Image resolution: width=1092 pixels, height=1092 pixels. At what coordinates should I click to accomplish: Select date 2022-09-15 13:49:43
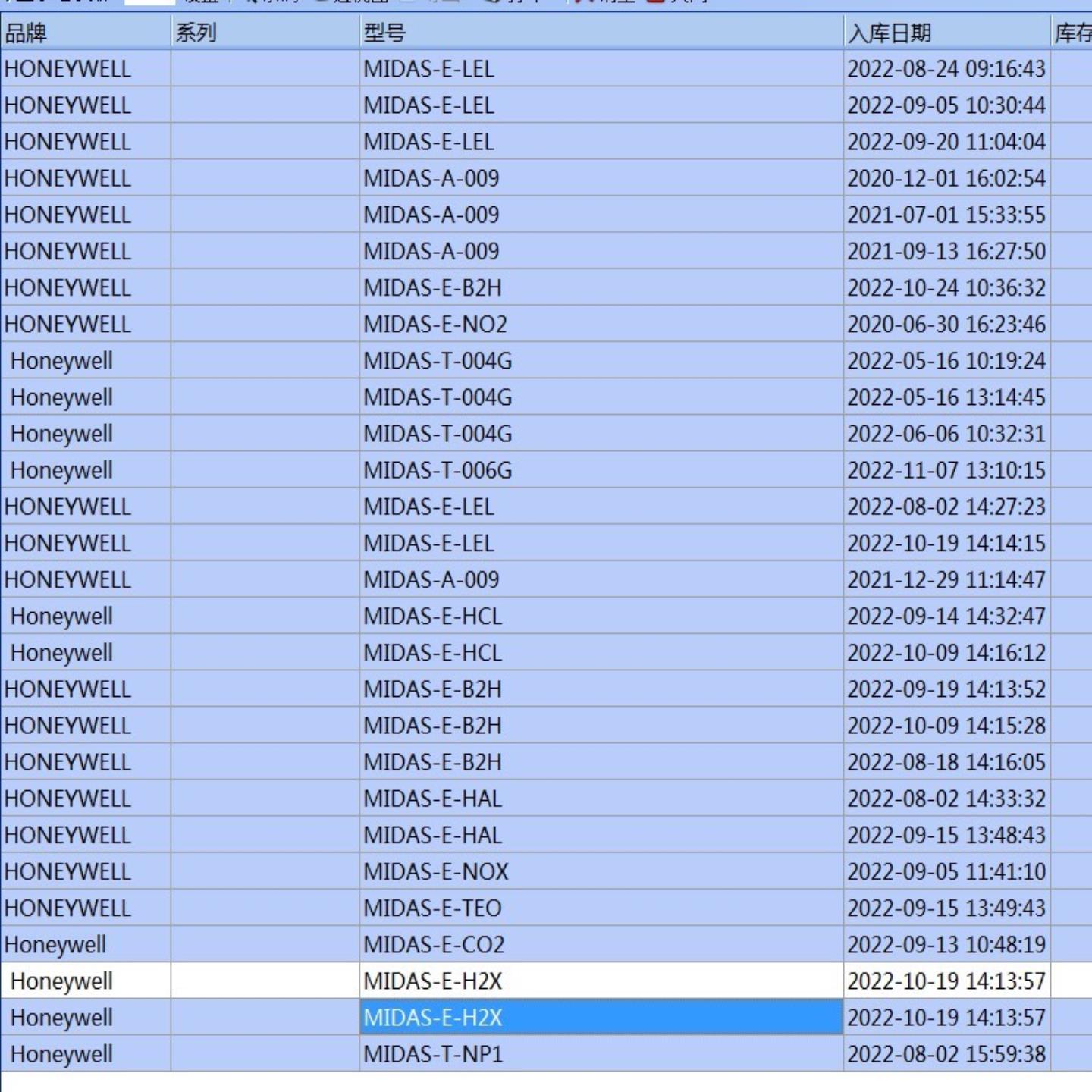point(947,908)
